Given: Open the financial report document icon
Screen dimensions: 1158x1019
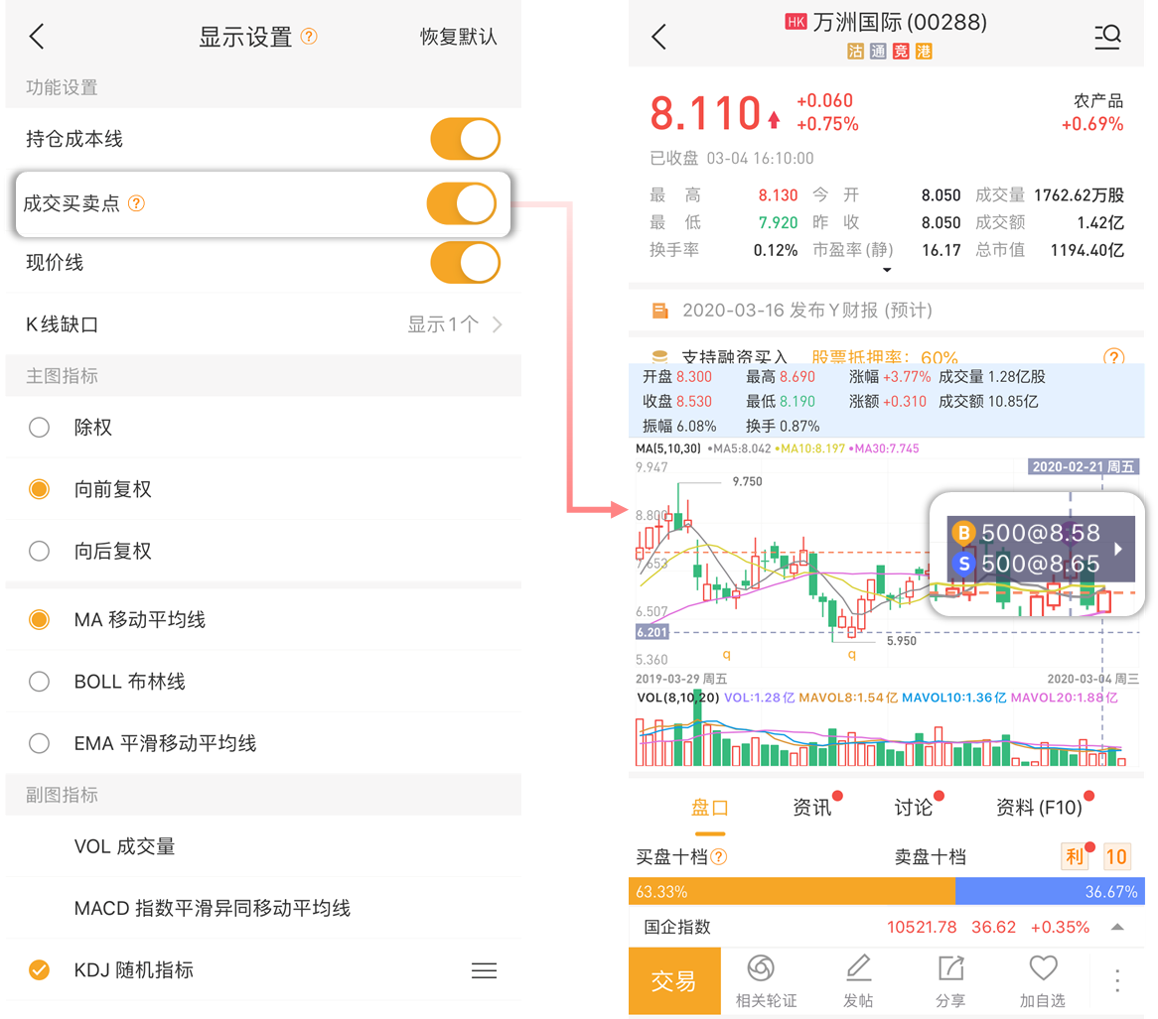Looking at the screenshot, I should pyautogui.click(x=660, y=310).
